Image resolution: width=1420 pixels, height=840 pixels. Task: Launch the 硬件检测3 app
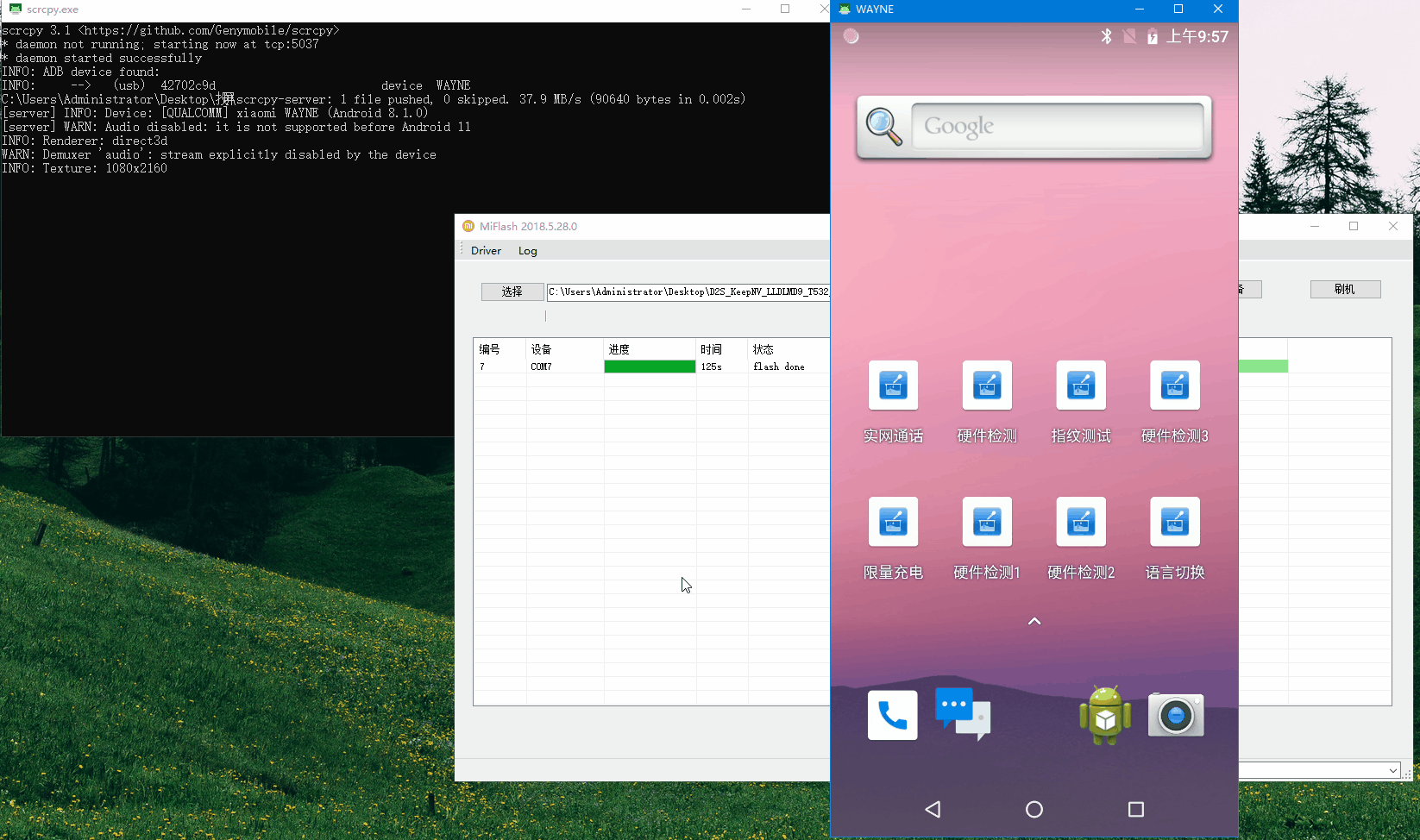1175,386
